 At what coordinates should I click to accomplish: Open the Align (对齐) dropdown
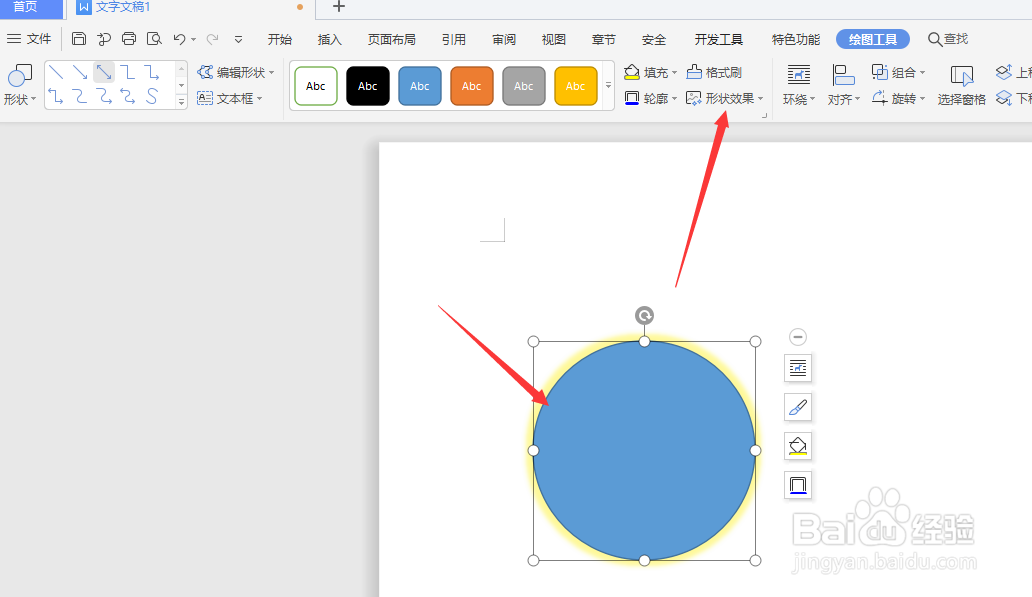pos(844,85)
